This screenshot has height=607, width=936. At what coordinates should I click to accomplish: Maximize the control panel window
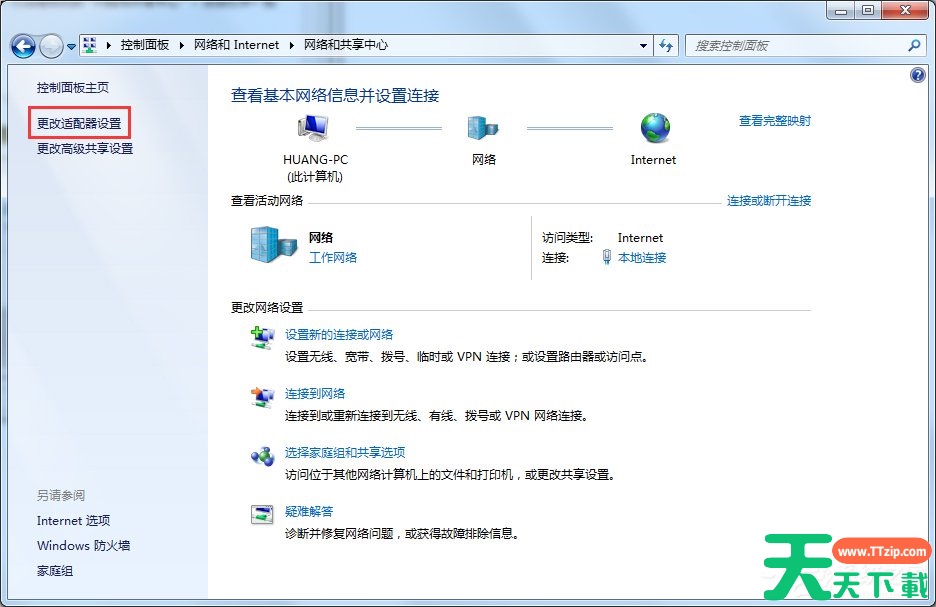[x=868, y=10]
